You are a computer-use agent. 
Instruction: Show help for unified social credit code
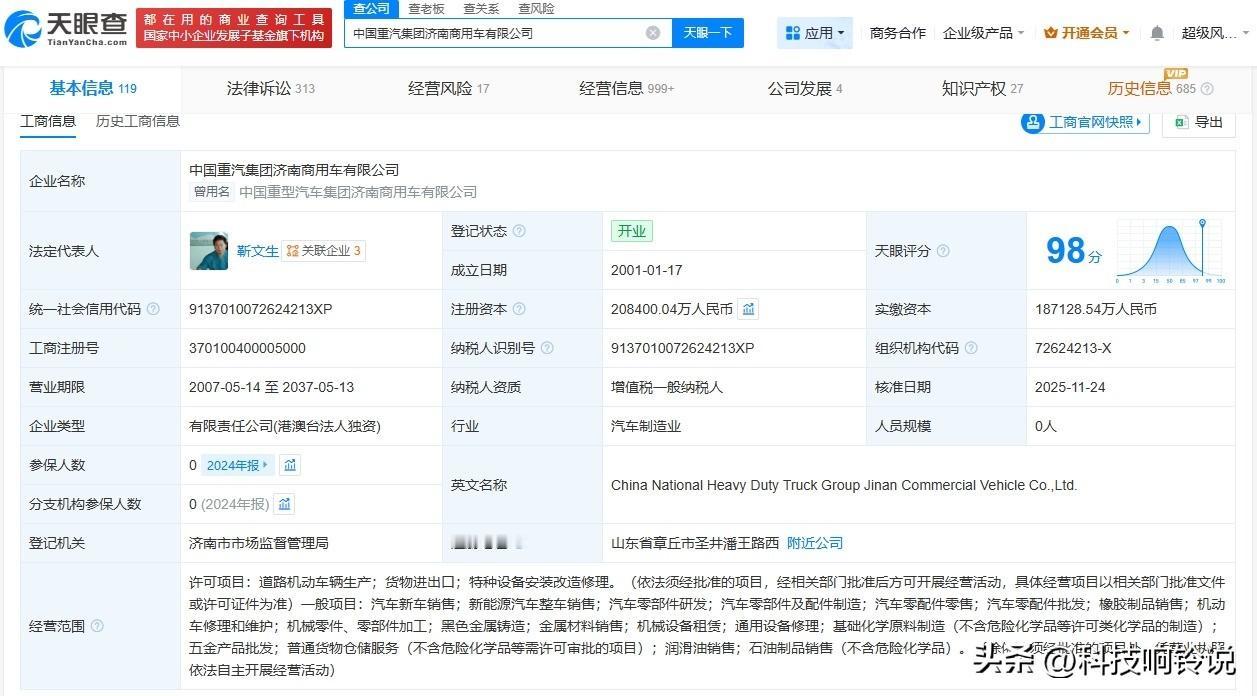click(x=153, y=309)
